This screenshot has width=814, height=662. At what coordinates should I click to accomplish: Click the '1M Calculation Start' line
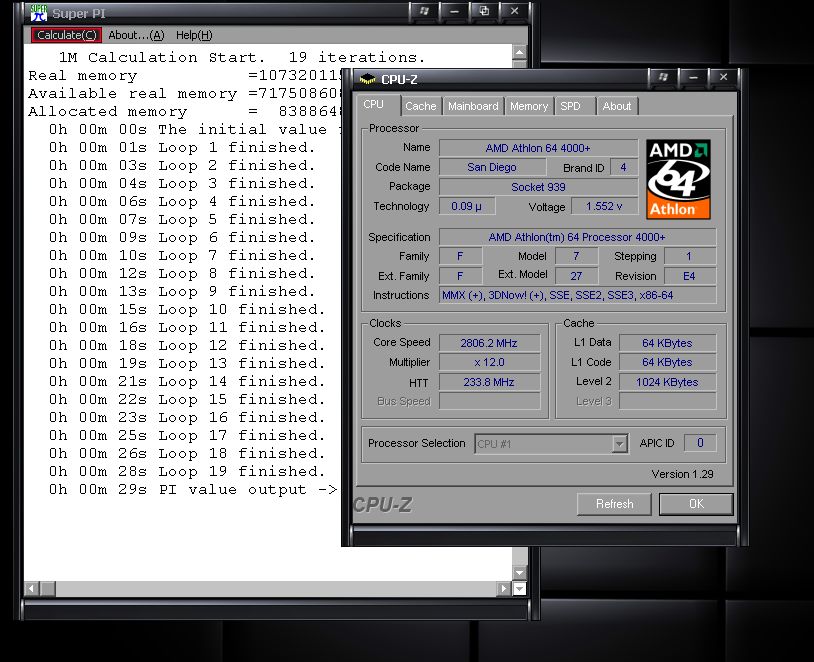tap(242, 57)
